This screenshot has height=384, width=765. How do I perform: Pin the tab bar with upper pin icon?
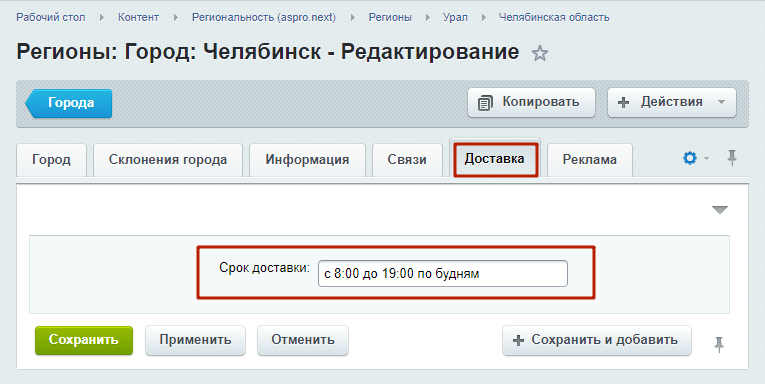tap(732, 158)
